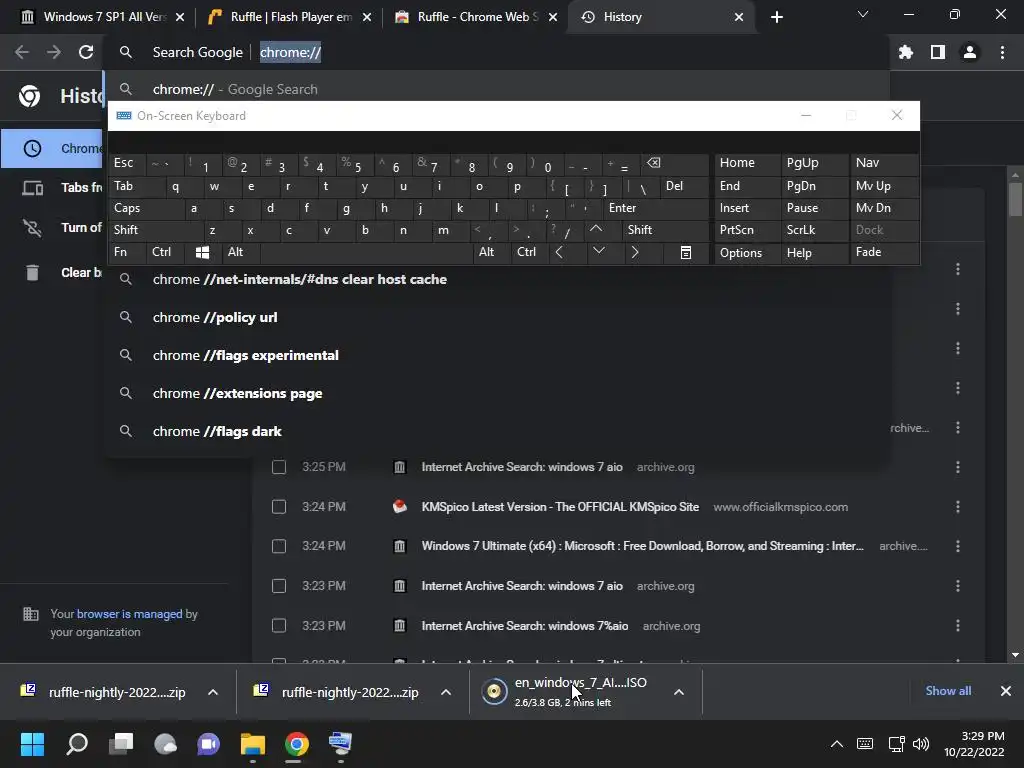Open more actions for Windows 7 Ultimate entry
Screen dimensions: 1024x768
click(958, 546)
